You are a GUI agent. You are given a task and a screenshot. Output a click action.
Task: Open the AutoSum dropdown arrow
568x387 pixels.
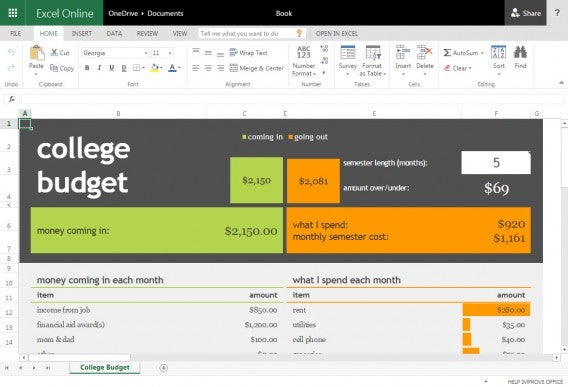(x=482, y=53)
